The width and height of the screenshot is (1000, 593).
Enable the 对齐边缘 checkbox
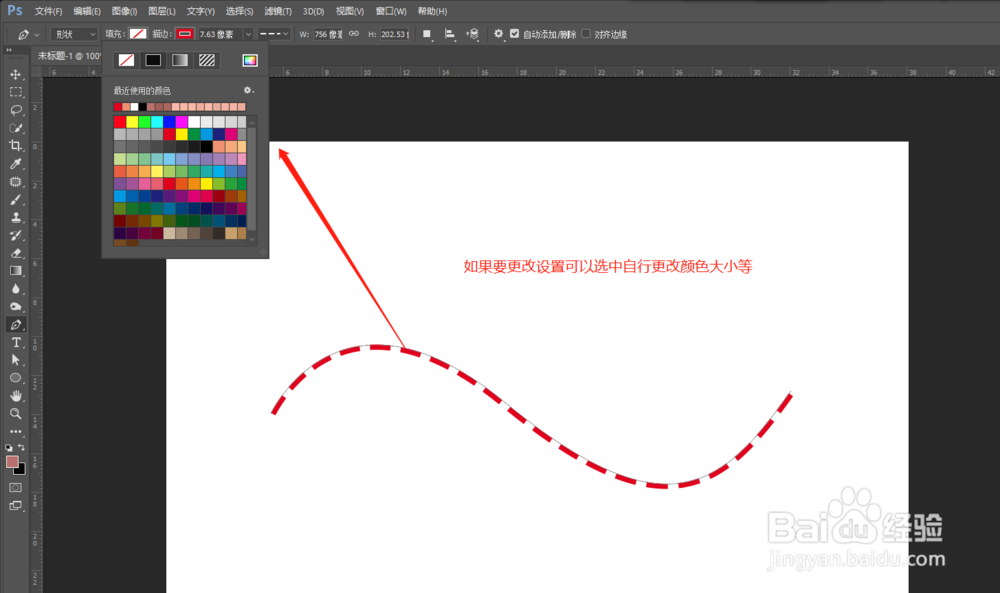[x=585, y=33]
